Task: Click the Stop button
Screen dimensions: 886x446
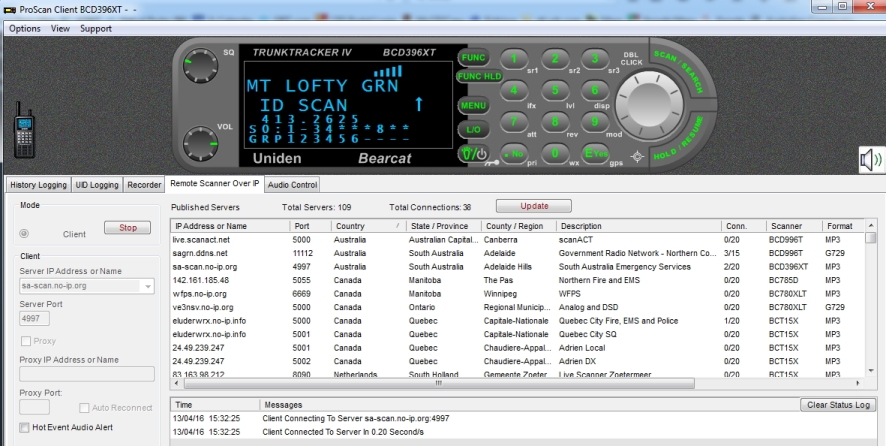Action: coord(127,228)
